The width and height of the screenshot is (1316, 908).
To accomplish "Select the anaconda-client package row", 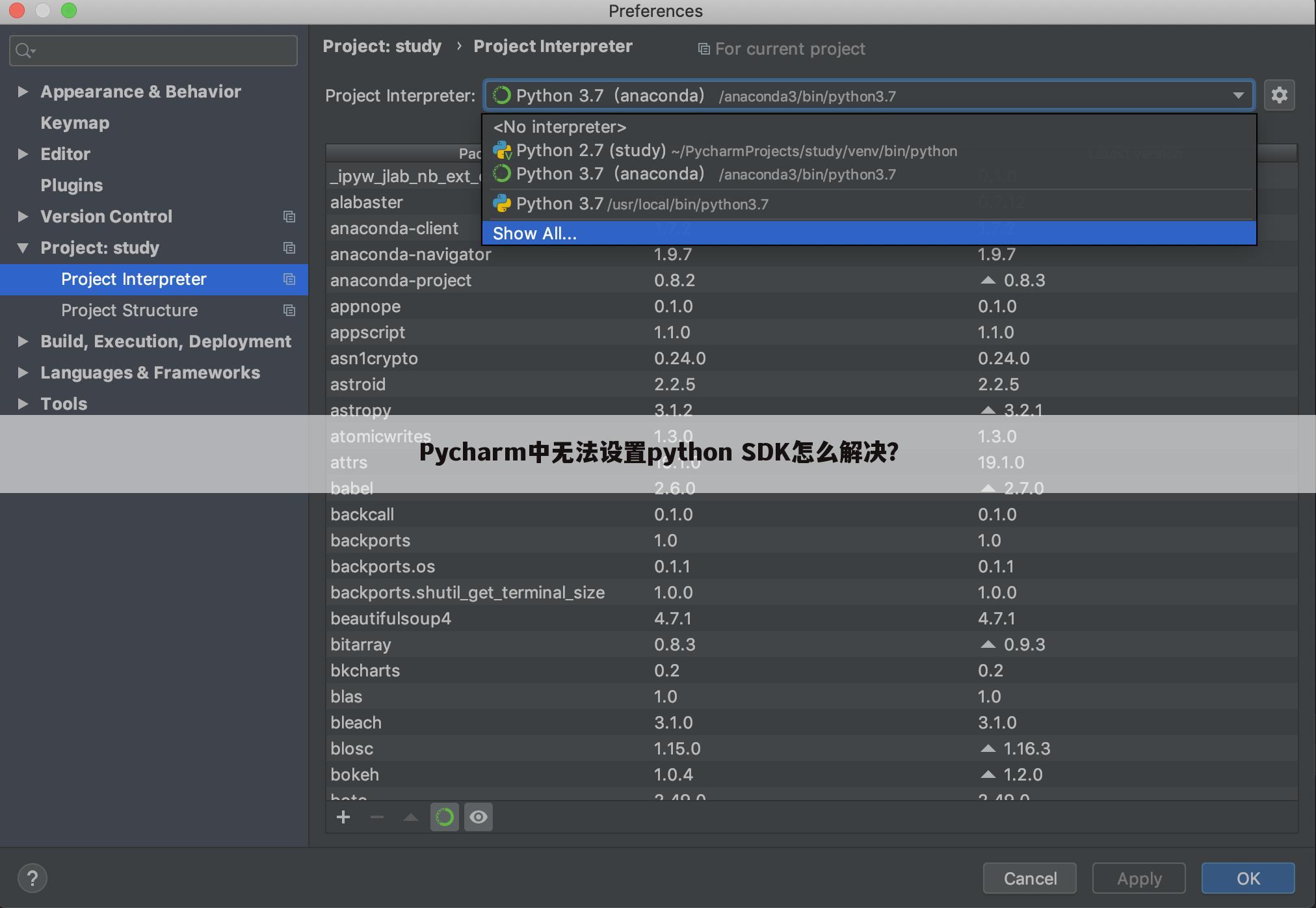I will tap(403, 228).
